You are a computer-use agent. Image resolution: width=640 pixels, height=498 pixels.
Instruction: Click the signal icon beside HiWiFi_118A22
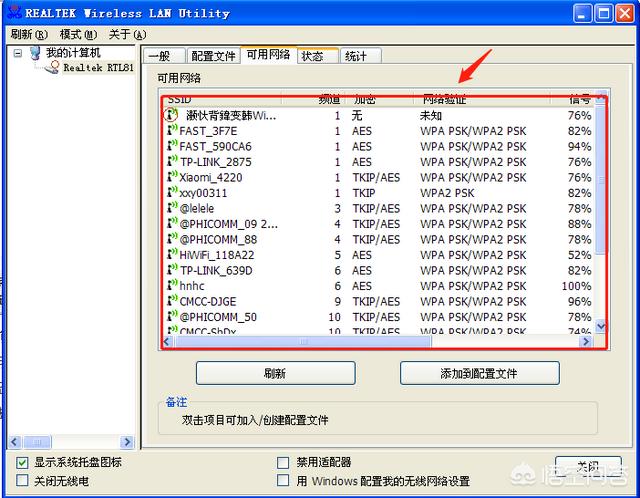tap(172, 254)
